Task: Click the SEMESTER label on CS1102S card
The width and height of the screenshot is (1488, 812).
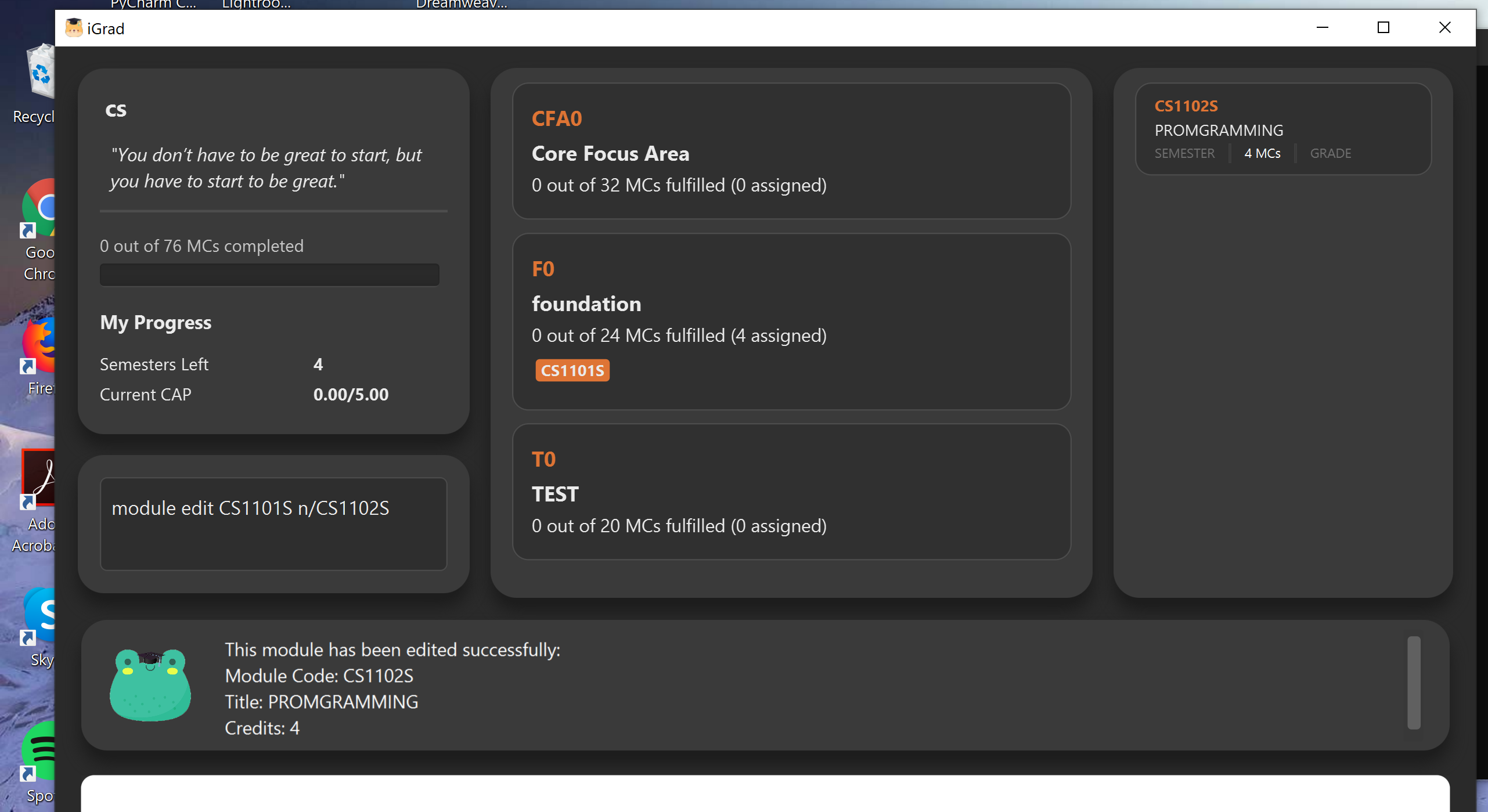Action: (x=1184, y=153)
